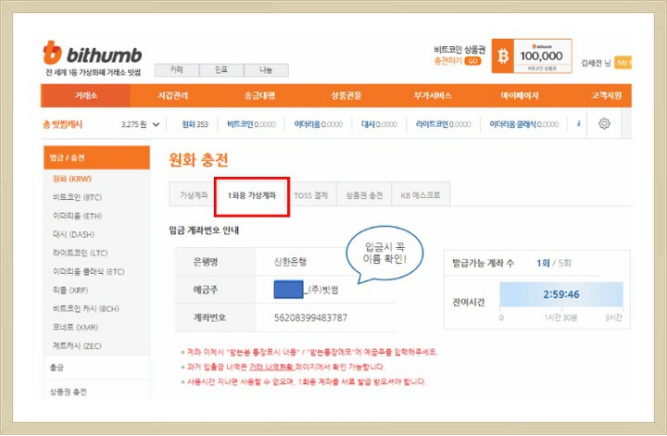Viewport: 667px width, 436px height.
Task: Select 라이트코인 (LTC) in sidebar
Action: [80, 253]
